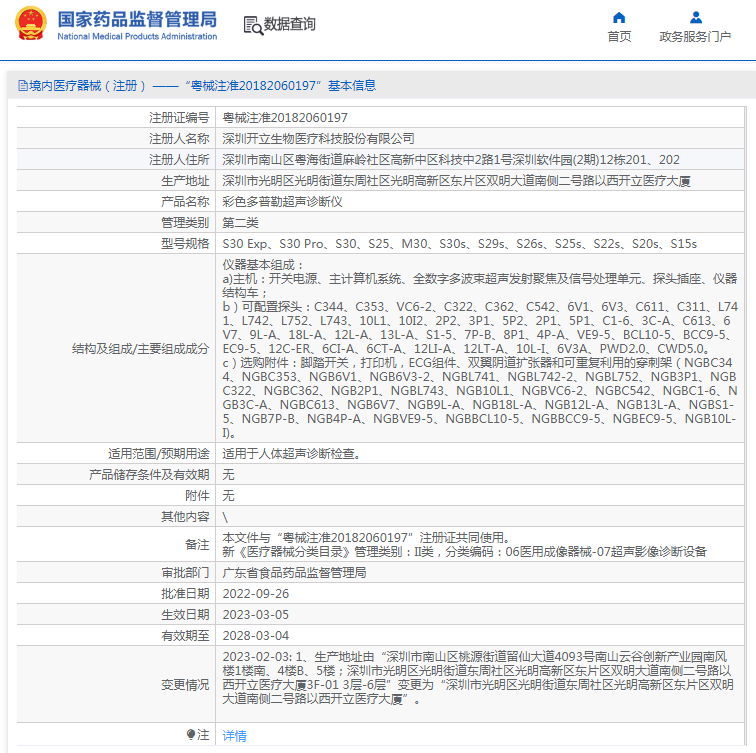
Task: Click the 生产地址 label
Action: (x=185, y=181)
